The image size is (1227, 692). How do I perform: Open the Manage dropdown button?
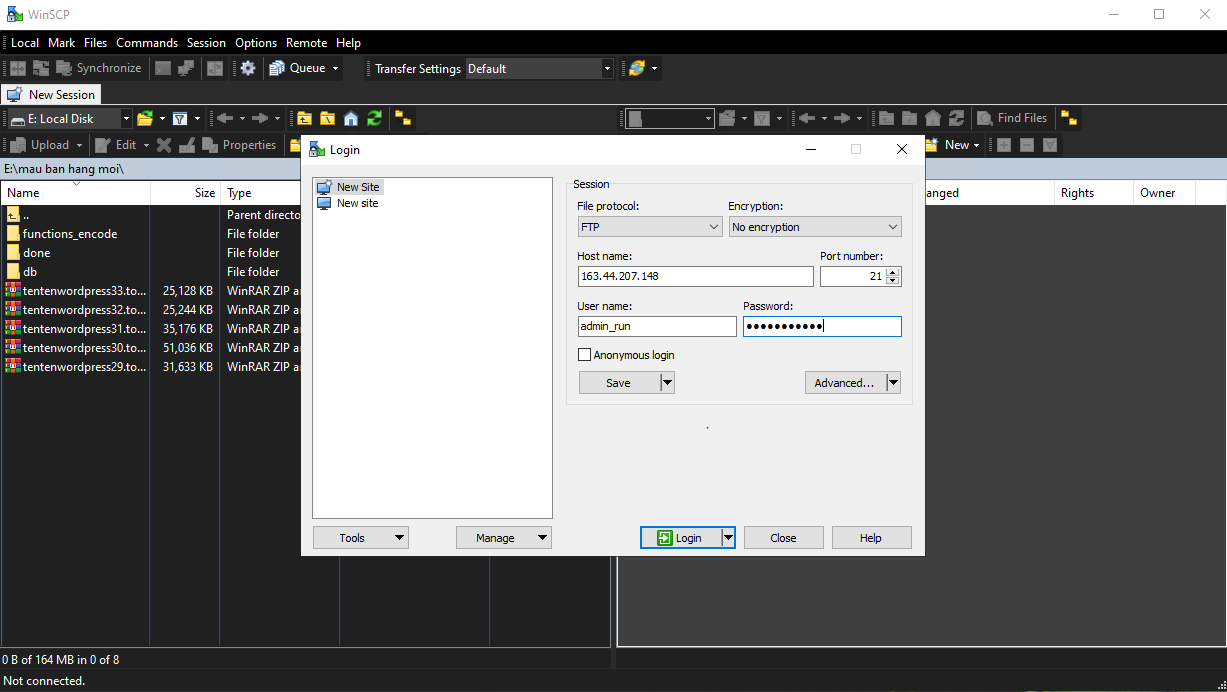tap(504, 538)
